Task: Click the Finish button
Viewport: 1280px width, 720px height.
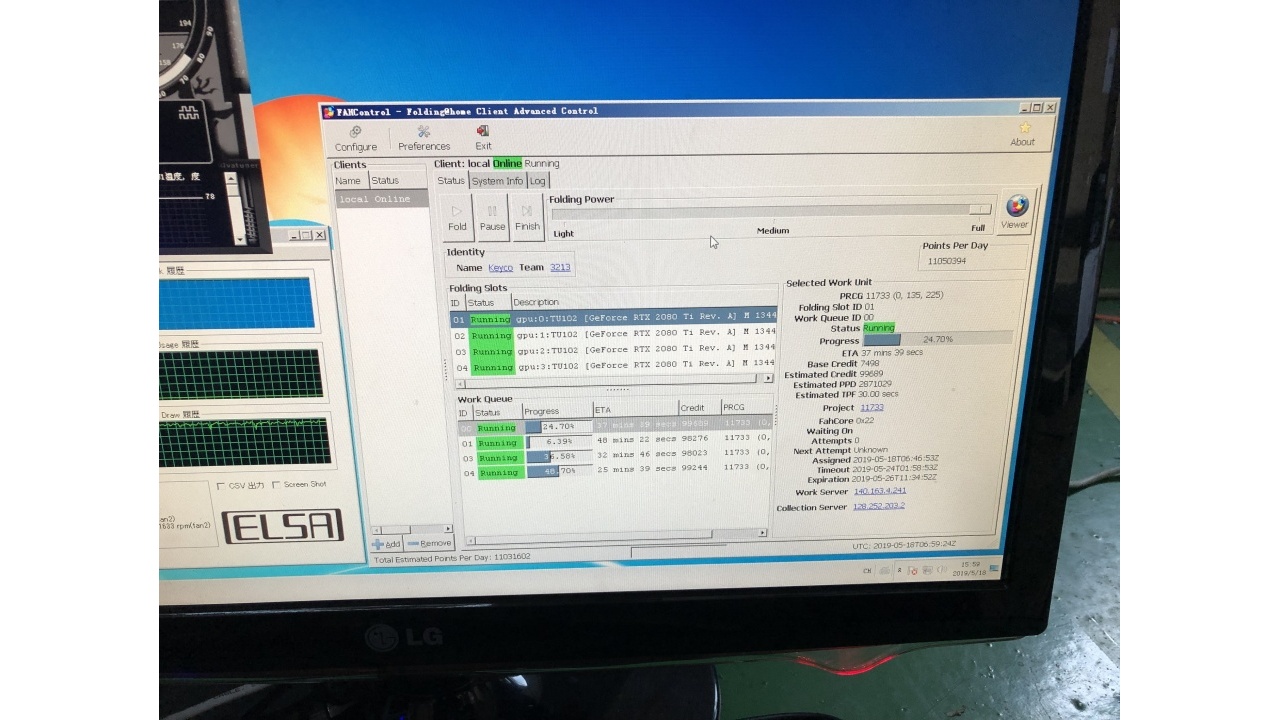Action: pyautogui.click(x=527, y=218)
